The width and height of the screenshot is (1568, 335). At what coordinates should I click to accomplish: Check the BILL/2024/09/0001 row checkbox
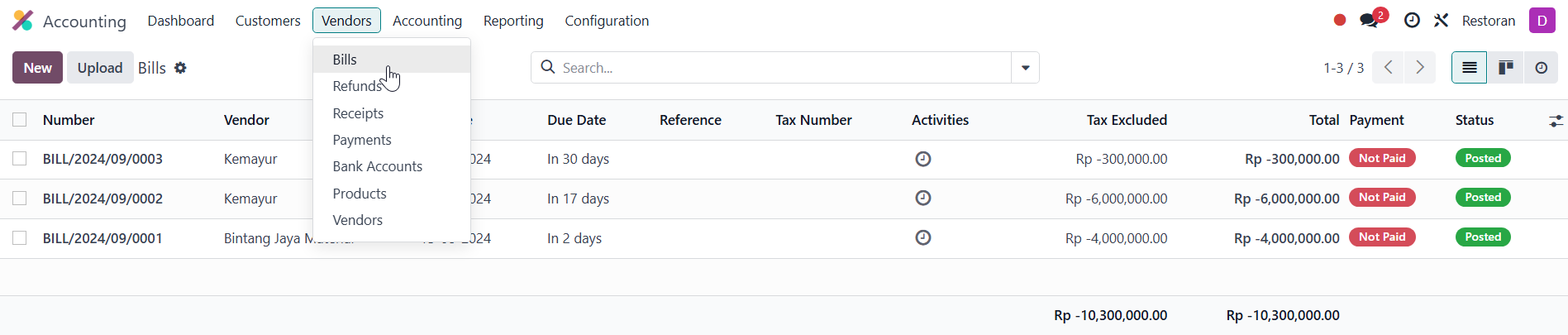(x=20, y=238)
